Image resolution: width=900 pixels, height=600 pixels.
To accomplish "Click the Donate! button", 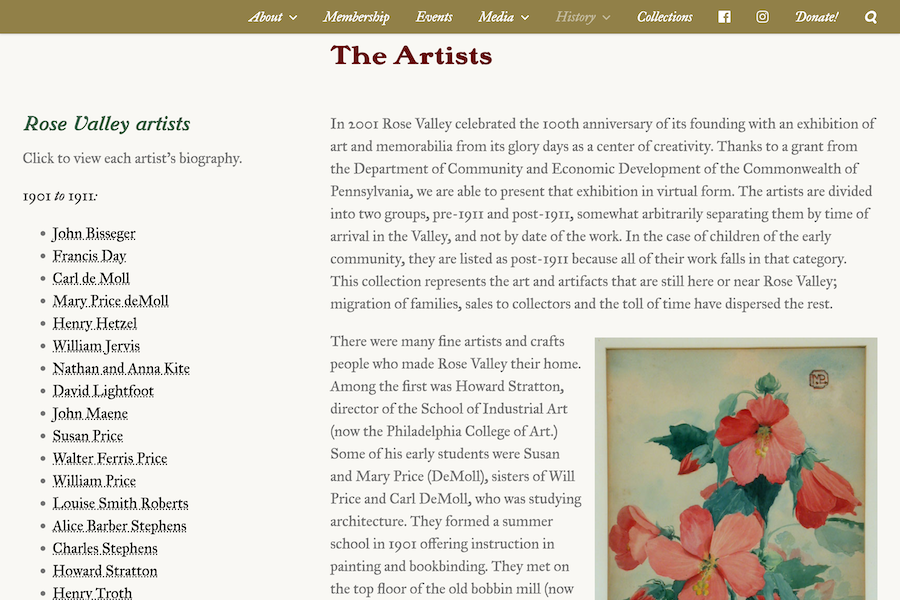I will [816, 17].
